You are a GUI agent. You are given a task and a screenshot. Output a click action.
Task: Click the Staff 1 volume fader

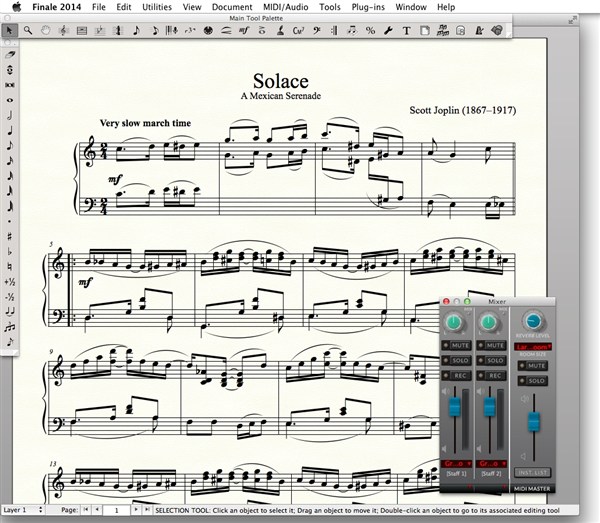coord(455,407)
